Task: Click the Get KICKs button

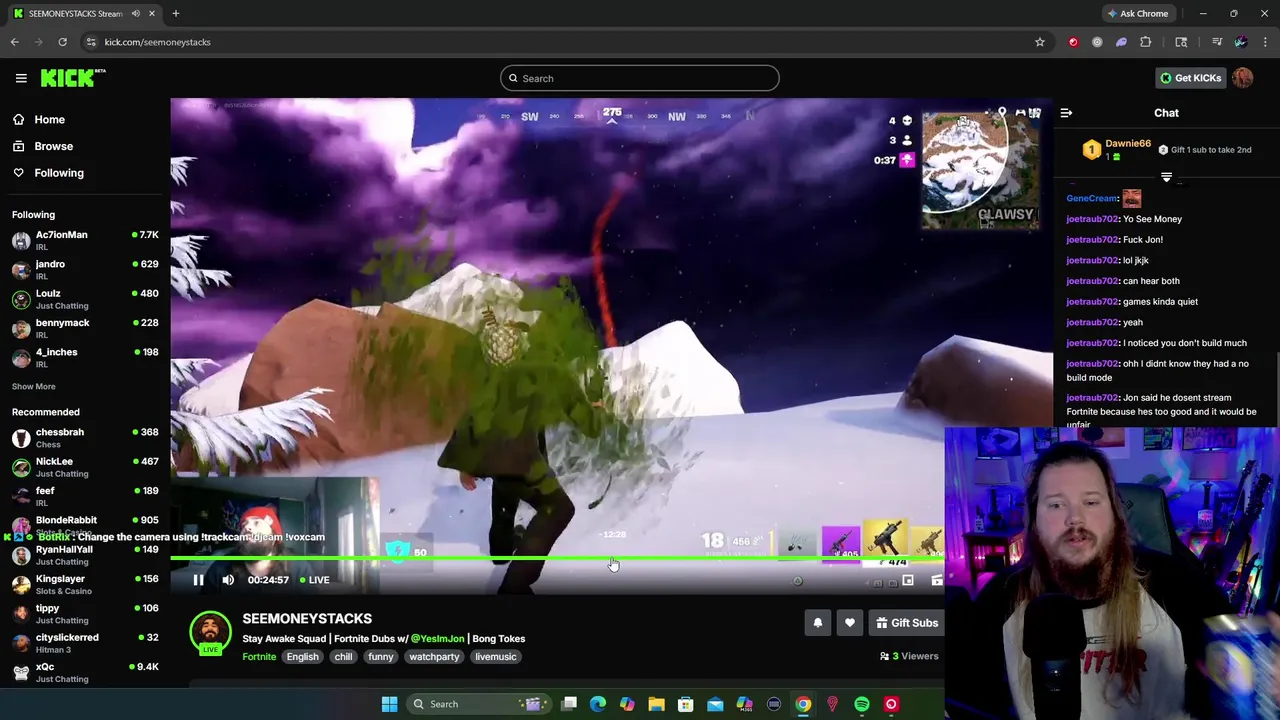Action: click(x=1190, y=78)
